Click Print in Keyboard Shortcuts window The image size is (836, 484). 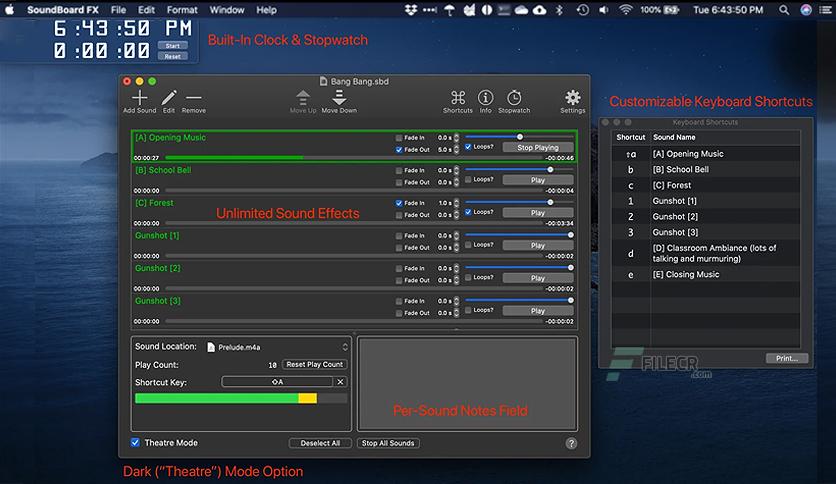[x=787, y=358]
